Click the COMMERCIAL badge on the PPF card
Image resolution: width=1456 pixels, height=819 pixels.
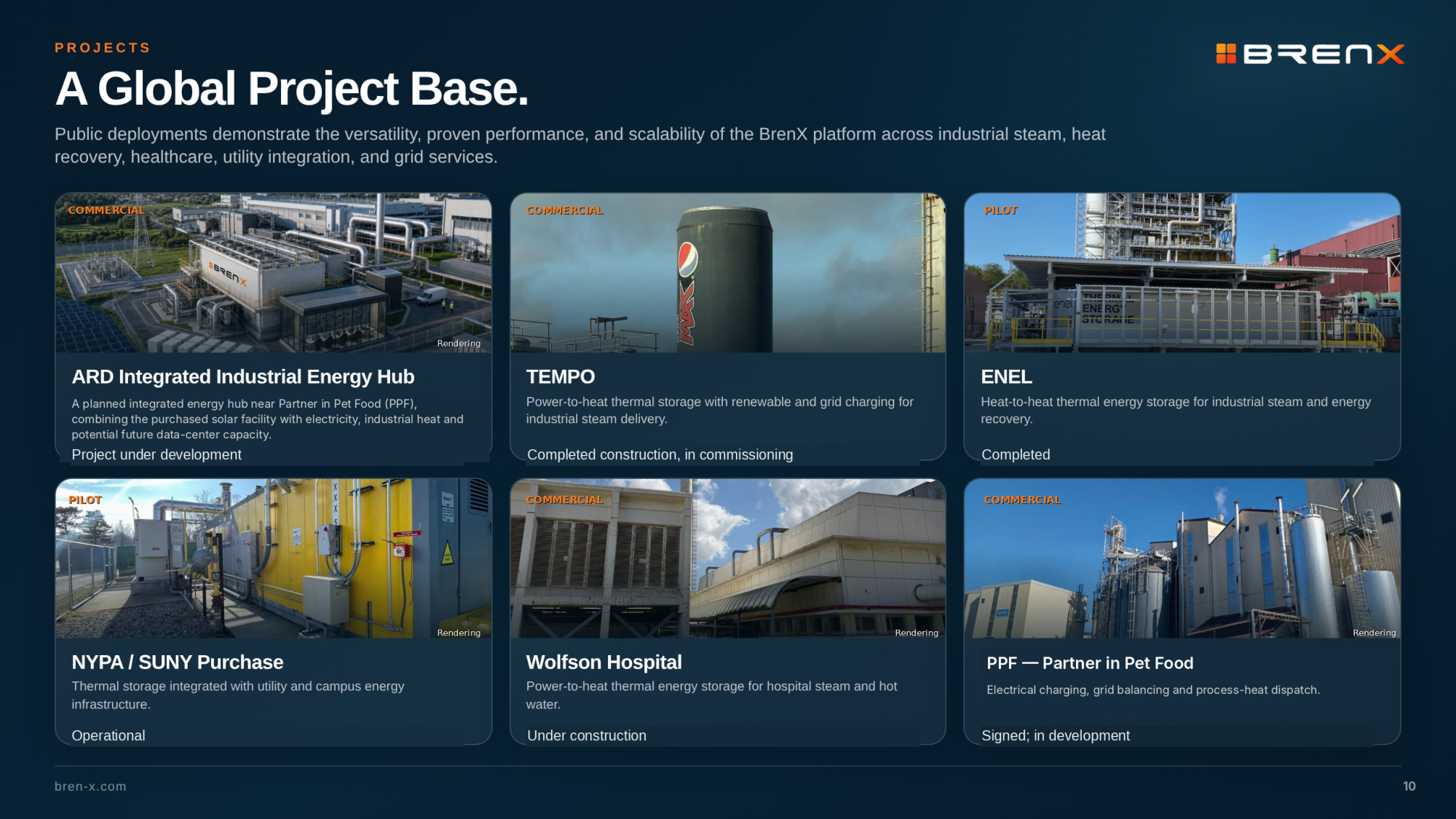click(1022, 500)
